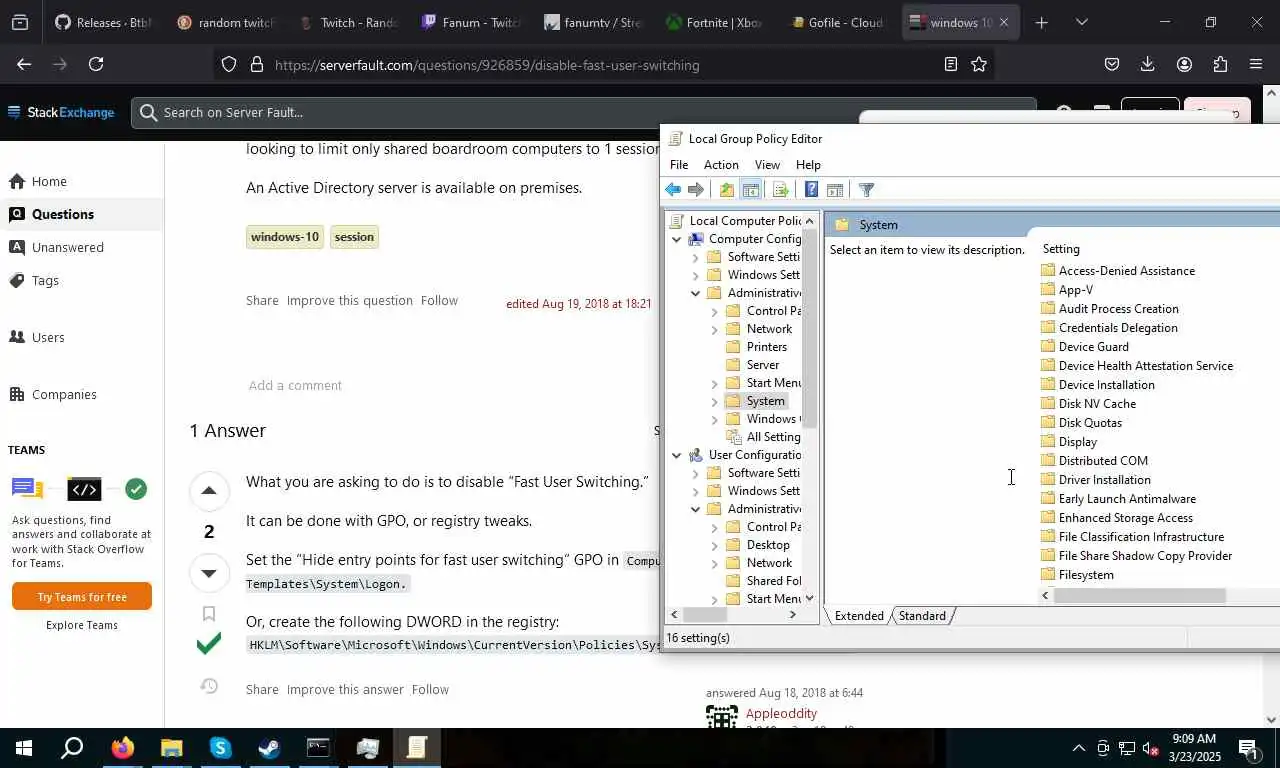The width and height of the screenshot is (1280, 768).
Task: Toggle reader view in the address bar
Action: point(950,64)
